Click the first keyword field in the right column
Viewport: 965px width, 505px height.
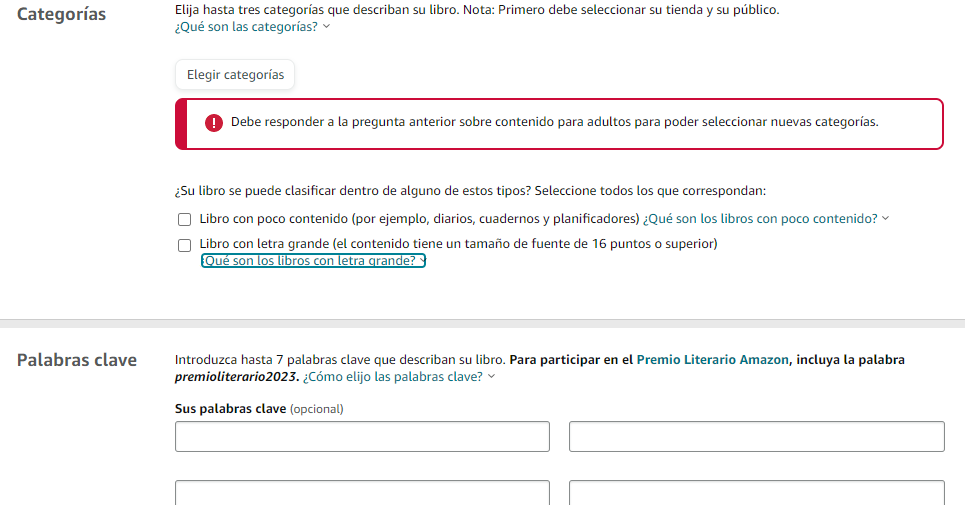tap(756, 437)
